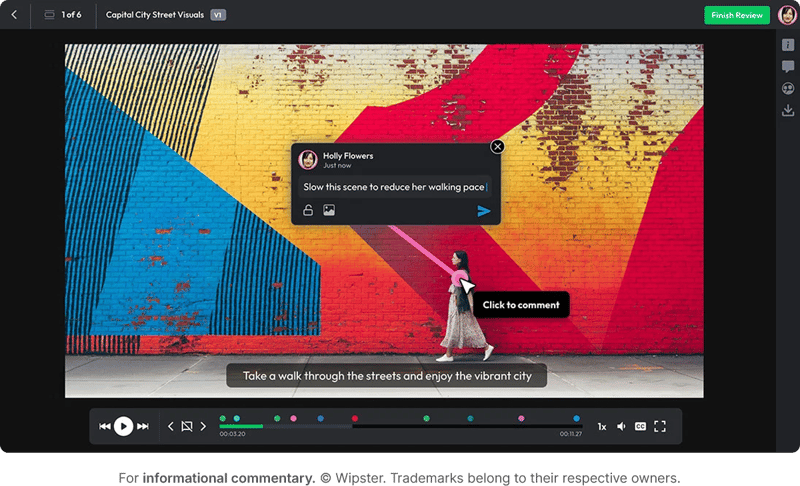The height and width of the screenshot is (486, 800).
Task: Click the green progress bar on the timeline
Action: pyautogui.click(x=241, y=426)
